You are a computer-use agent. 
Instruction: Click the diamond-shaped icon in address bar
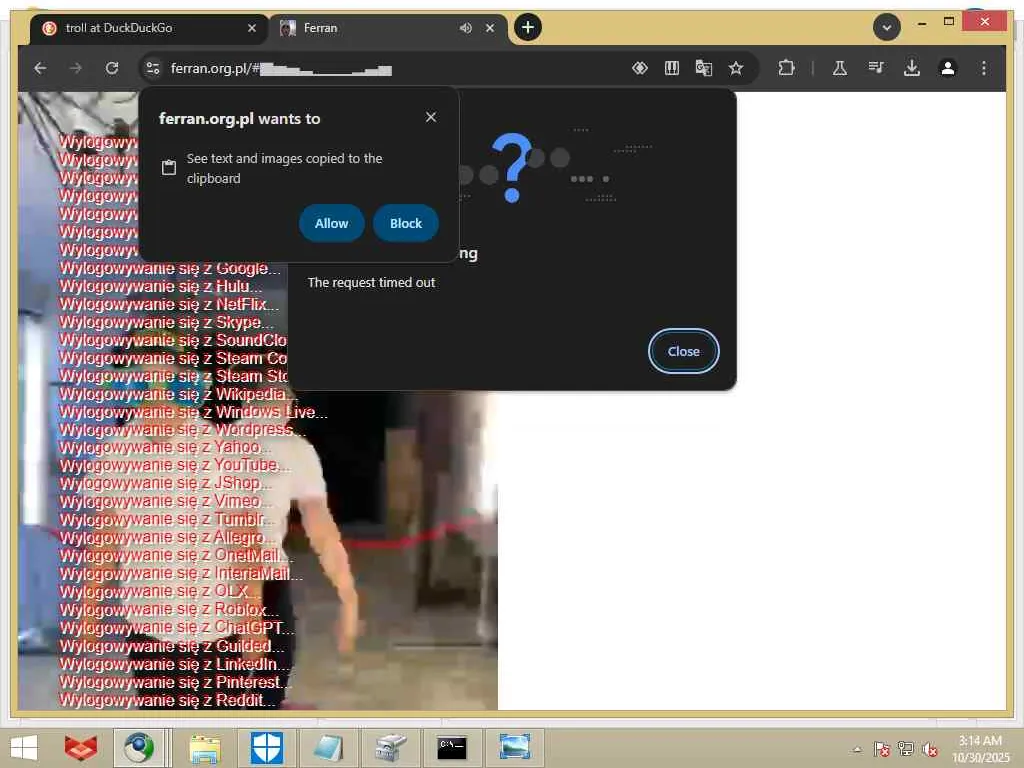(639, 68)
